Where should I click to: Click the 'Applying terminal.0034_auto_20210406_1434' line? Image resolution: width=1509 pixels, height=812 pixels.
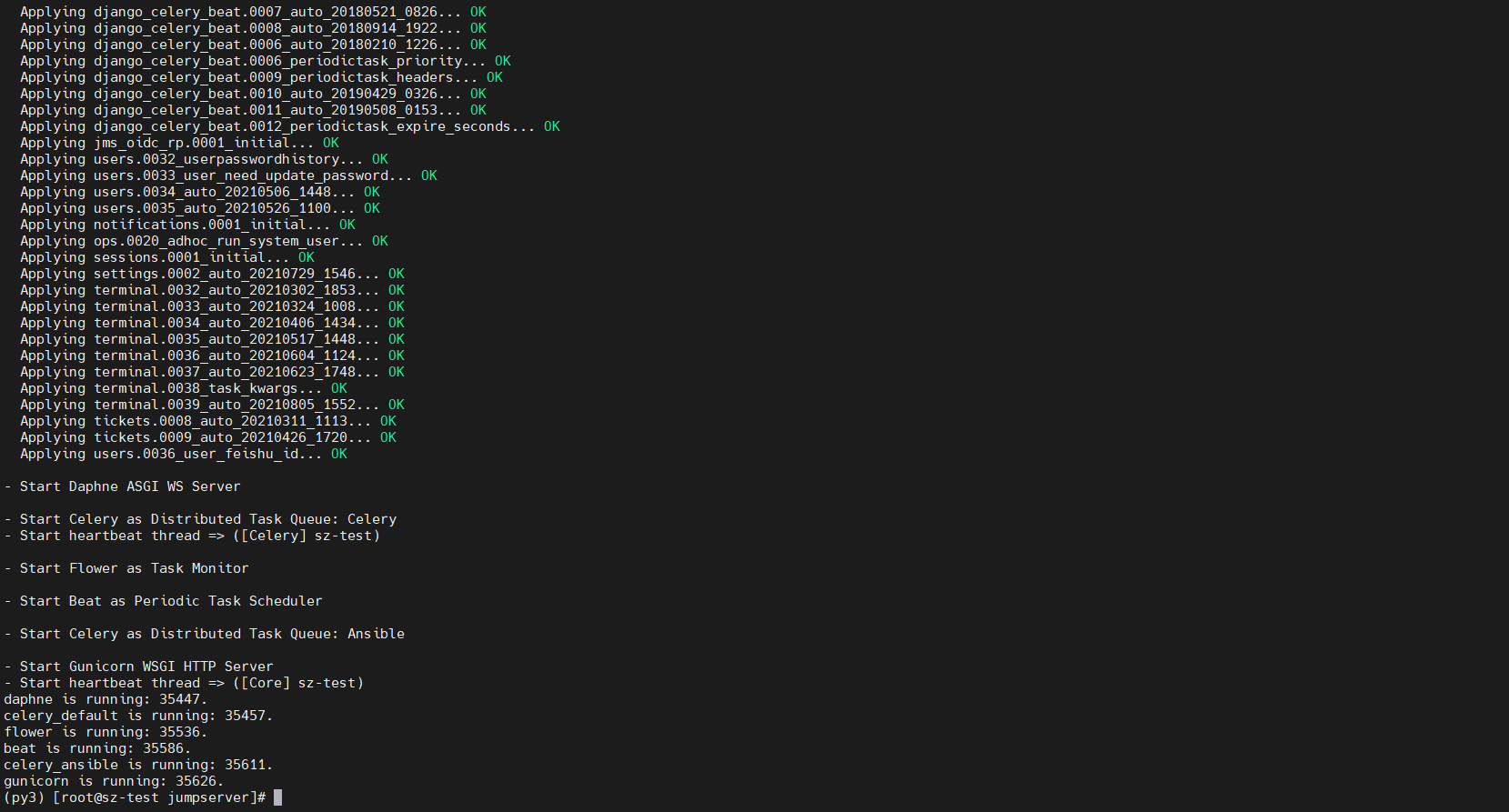pyautogui.click(x=212, y=323)
